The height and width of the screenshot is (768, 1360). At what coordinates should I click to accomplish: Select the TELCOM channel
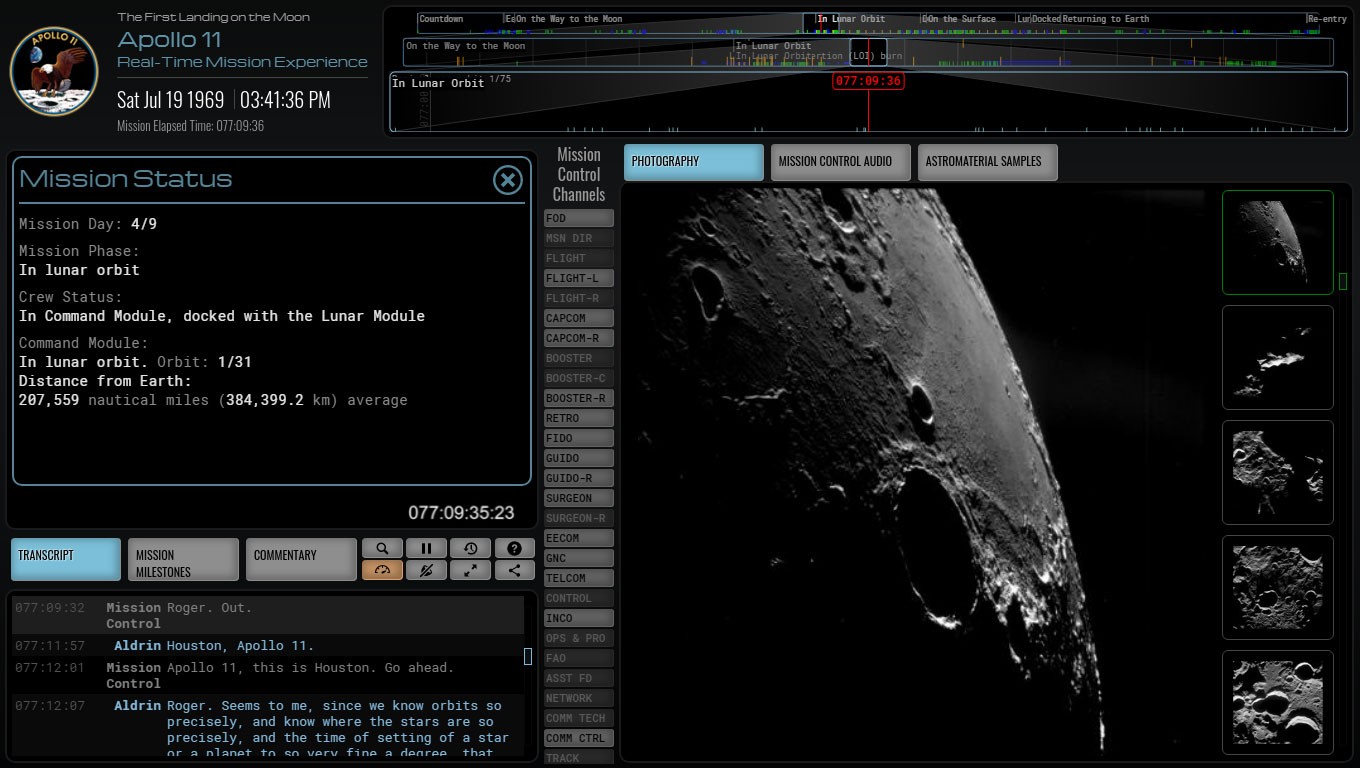coord(579,578)
